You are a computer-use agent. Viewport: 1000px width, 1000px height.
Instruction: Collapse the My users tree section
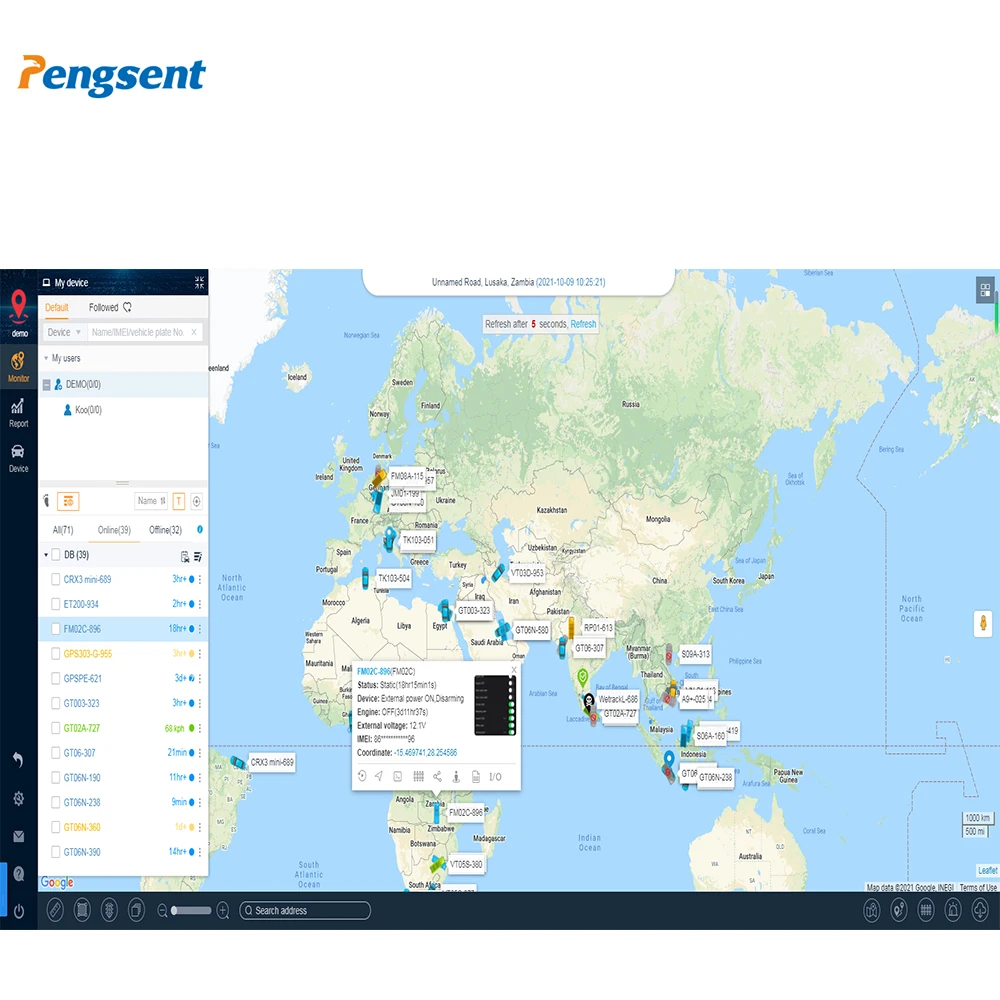pos(48,357)
